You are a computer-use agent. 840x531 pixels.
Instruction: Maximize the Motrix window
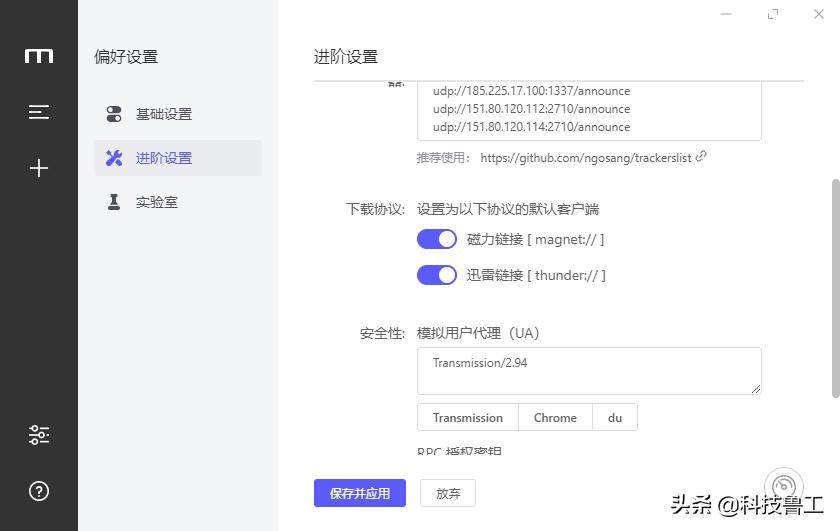point(772,14)
